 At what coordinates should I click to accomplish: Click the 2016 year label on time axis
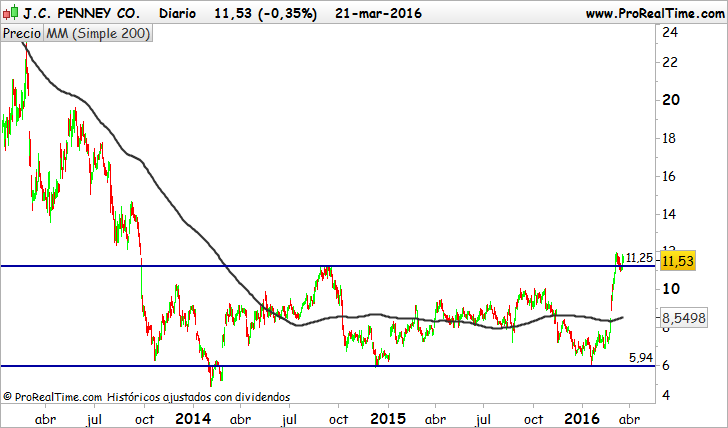582,419
